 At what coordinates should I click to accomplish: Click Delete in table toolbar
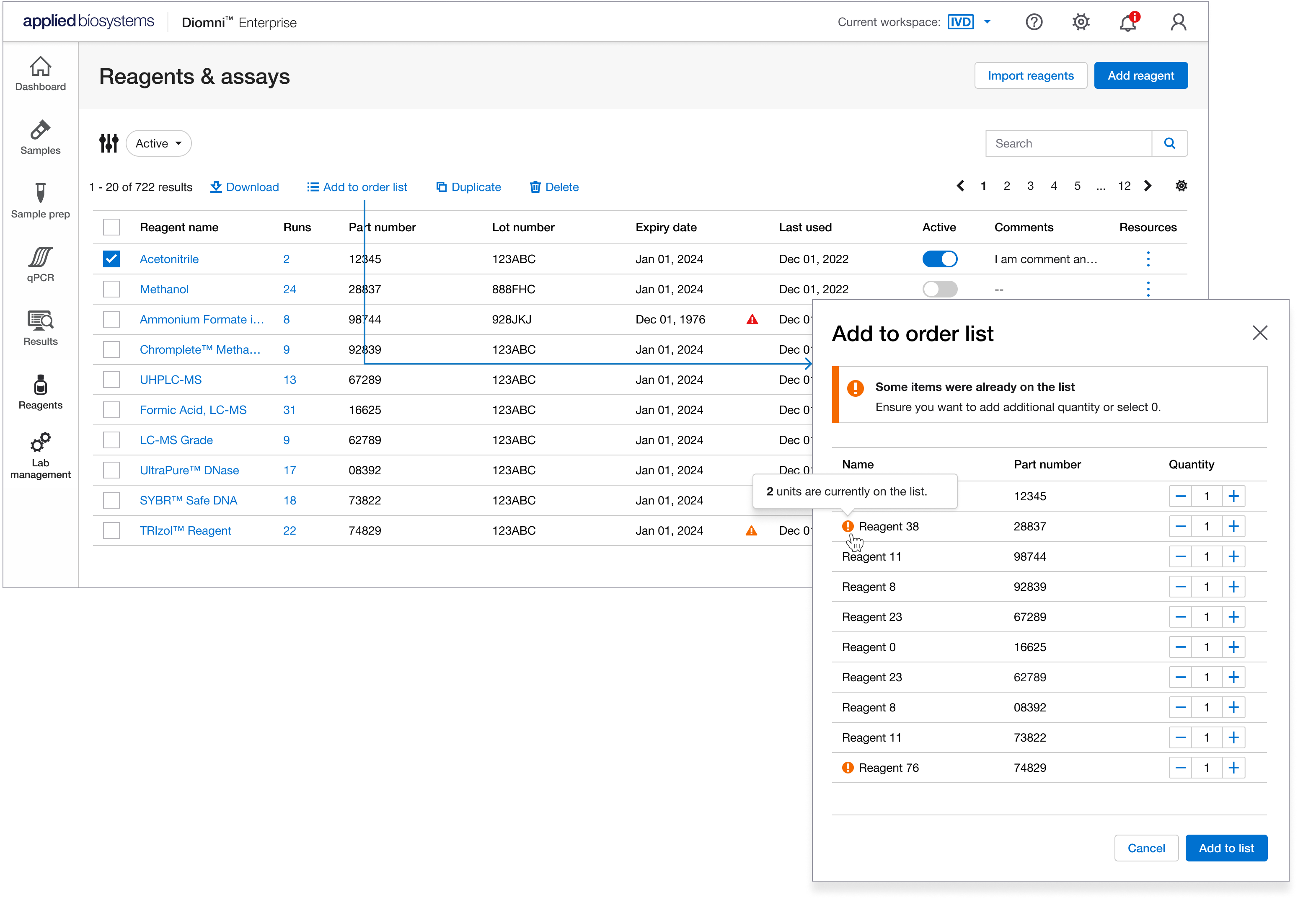coord(554,187)
